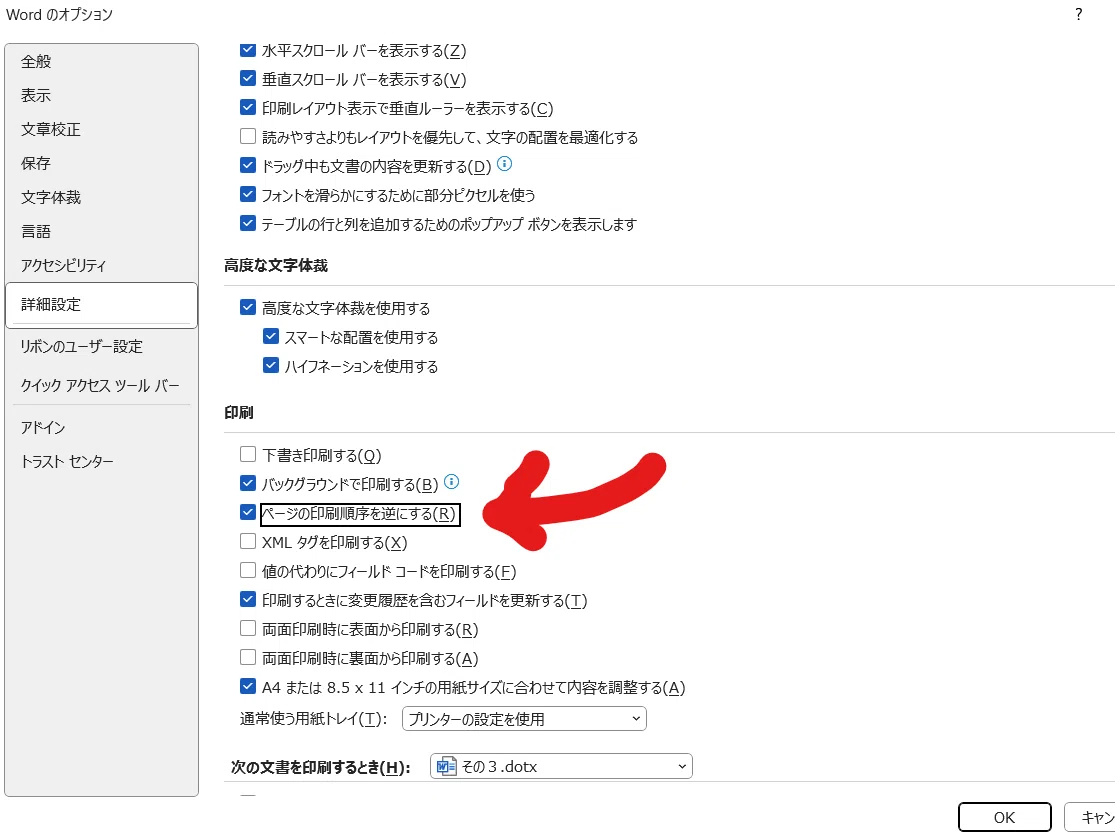
Task: Open the アドイン category
Action: 101,427
